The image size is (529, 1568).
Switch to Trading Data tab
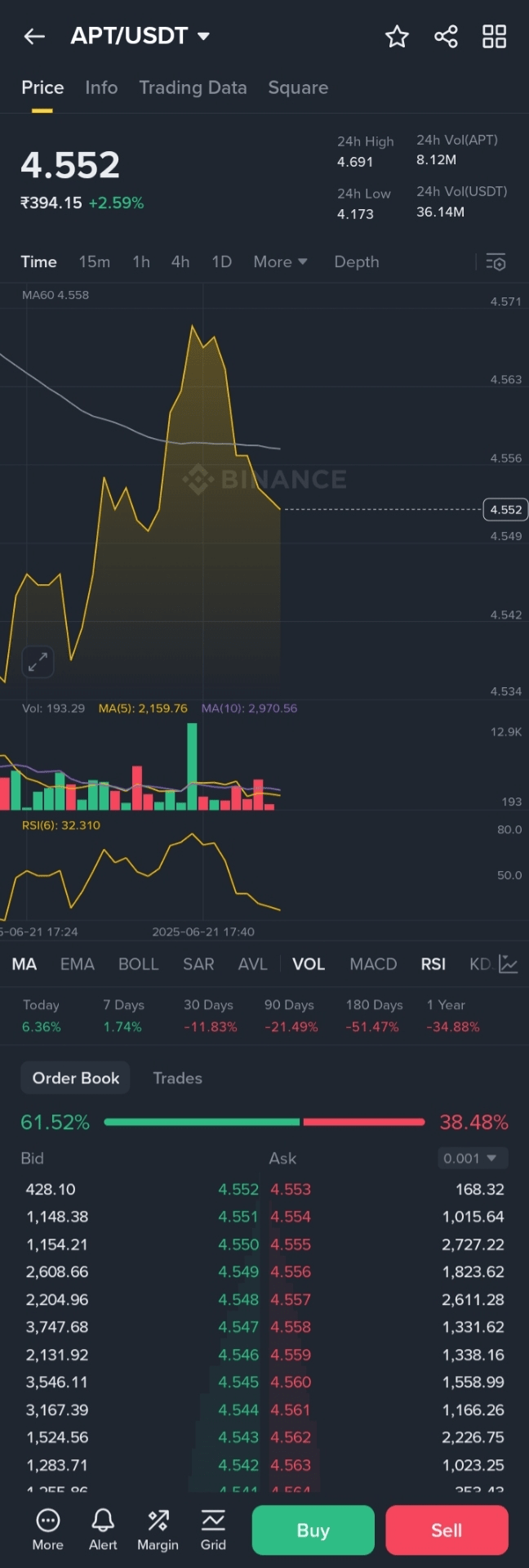click(x=193, y=87)
